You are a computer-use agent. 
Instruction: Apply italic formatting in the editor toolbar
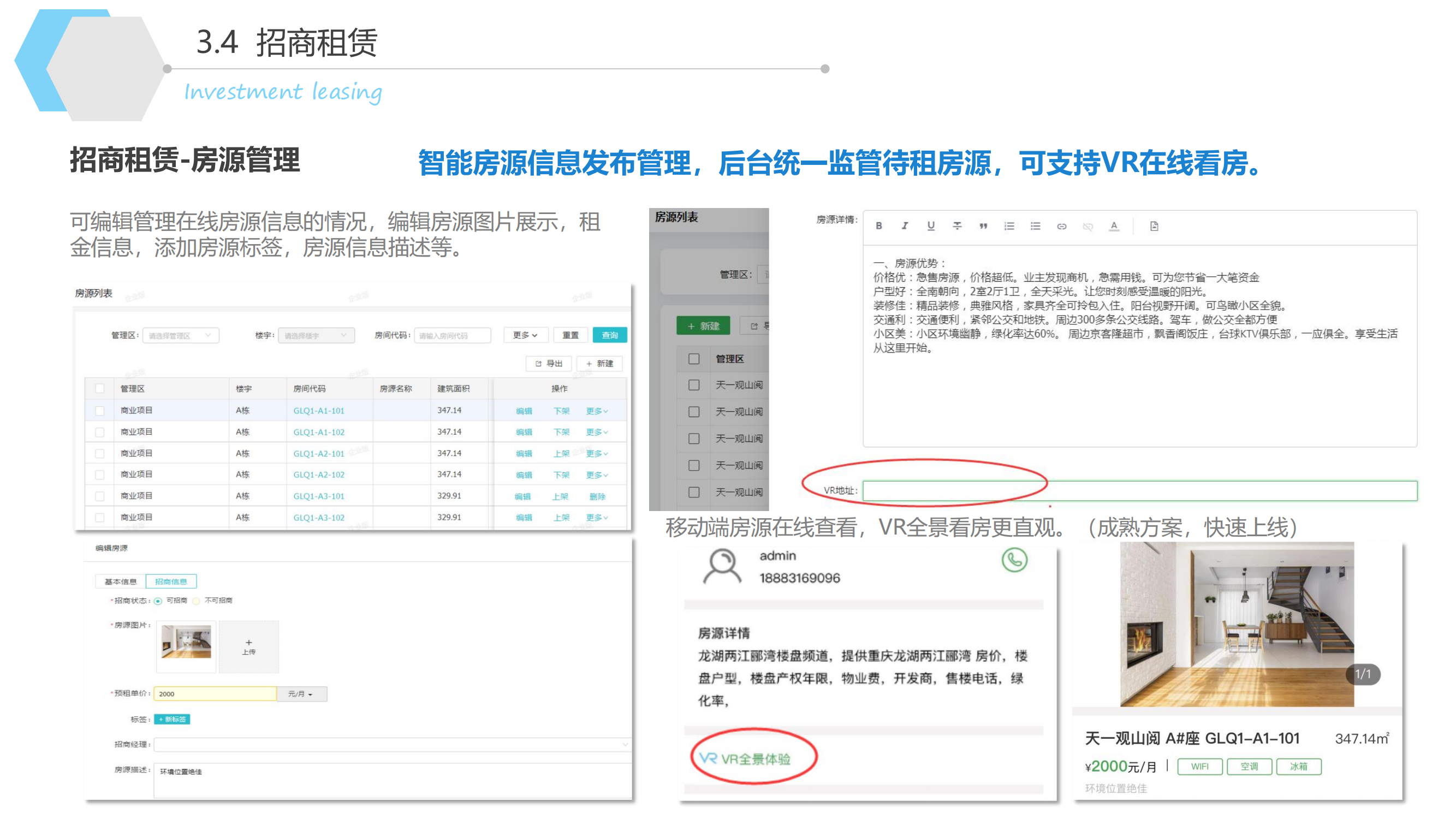click(905, 226)
